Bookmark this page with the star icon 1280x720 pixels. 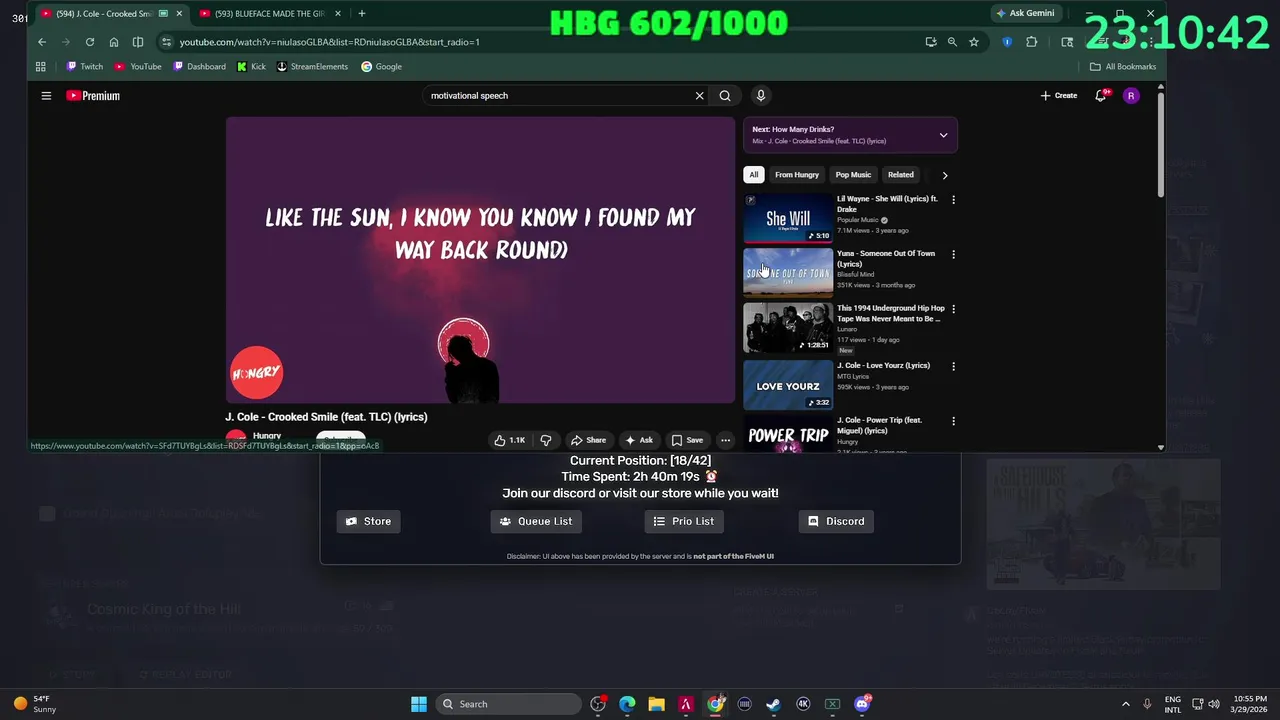[974, 42]
